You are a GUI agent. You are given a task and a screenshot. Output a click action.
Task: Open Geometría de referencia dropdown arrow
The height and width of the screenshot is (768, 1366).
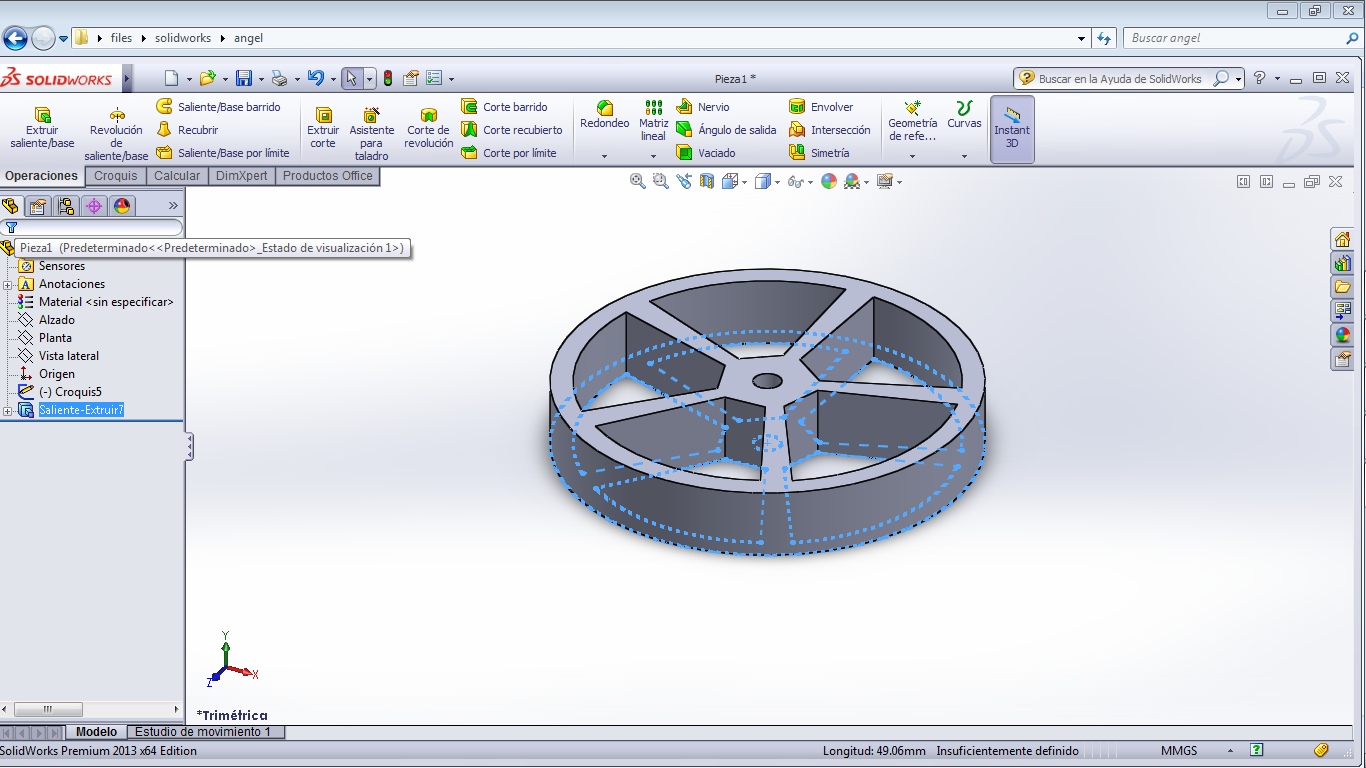click(912, 156)
